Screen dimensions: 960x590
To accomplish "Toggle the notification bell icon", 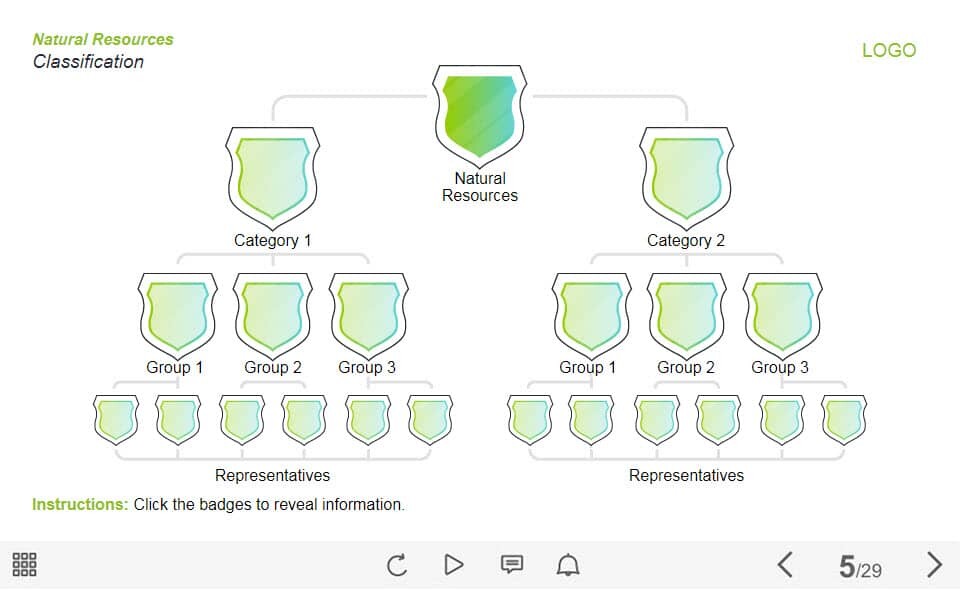I will tap(568, 565).
